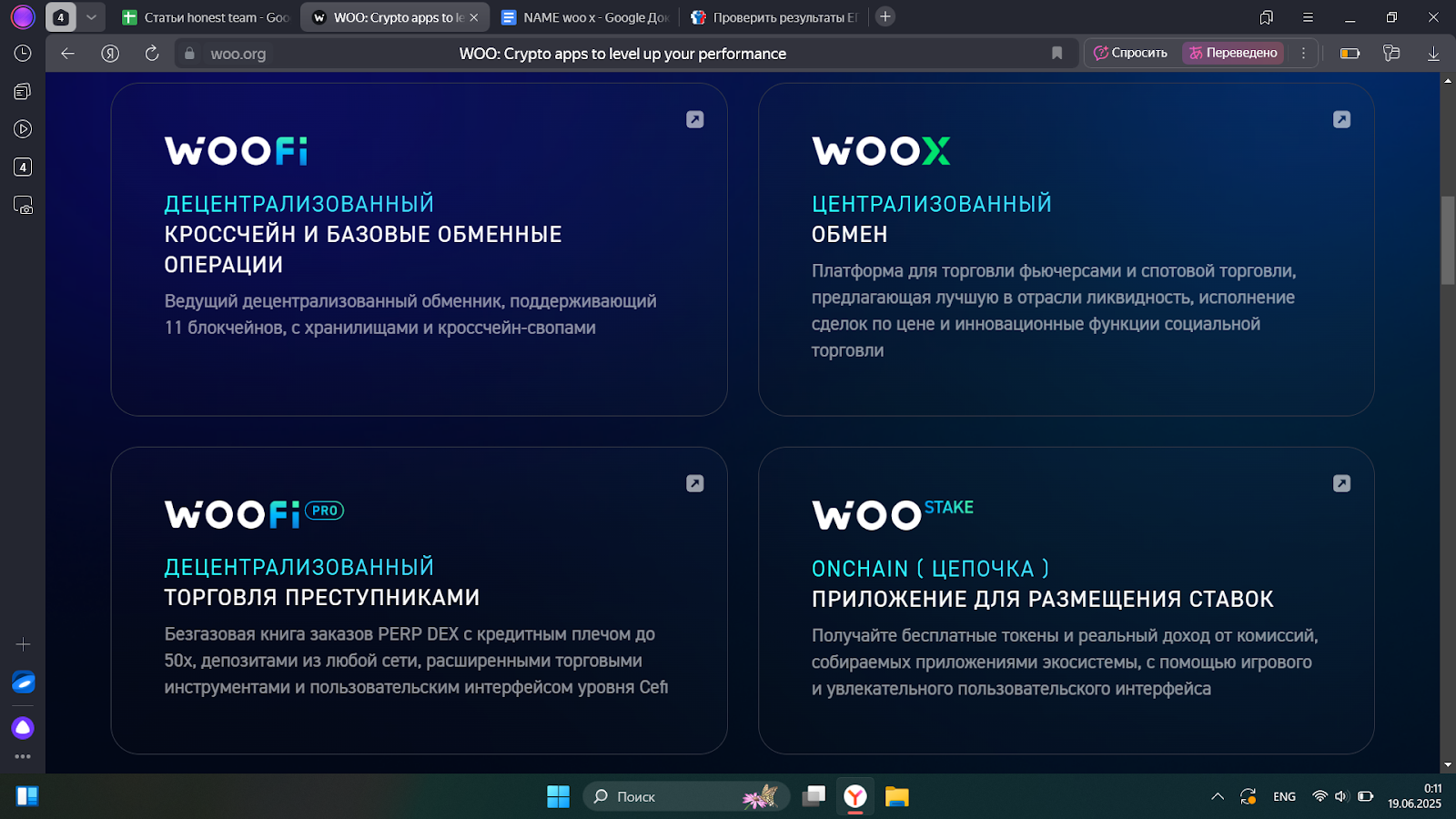
Task: Click the lock icon for site info
Action: coord(189,54)
